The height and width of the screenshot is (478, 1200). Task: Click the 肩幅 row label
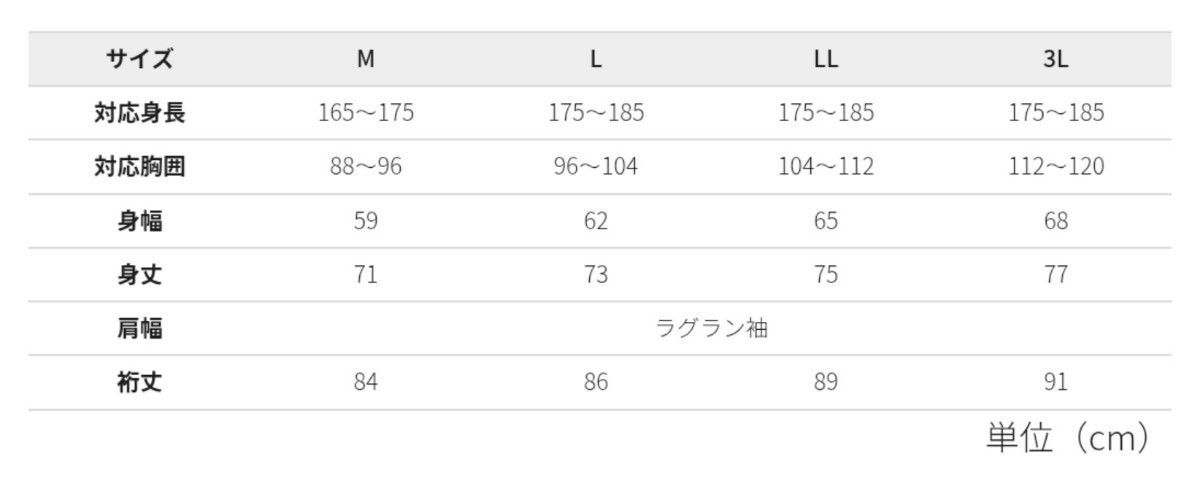(140, 328)
